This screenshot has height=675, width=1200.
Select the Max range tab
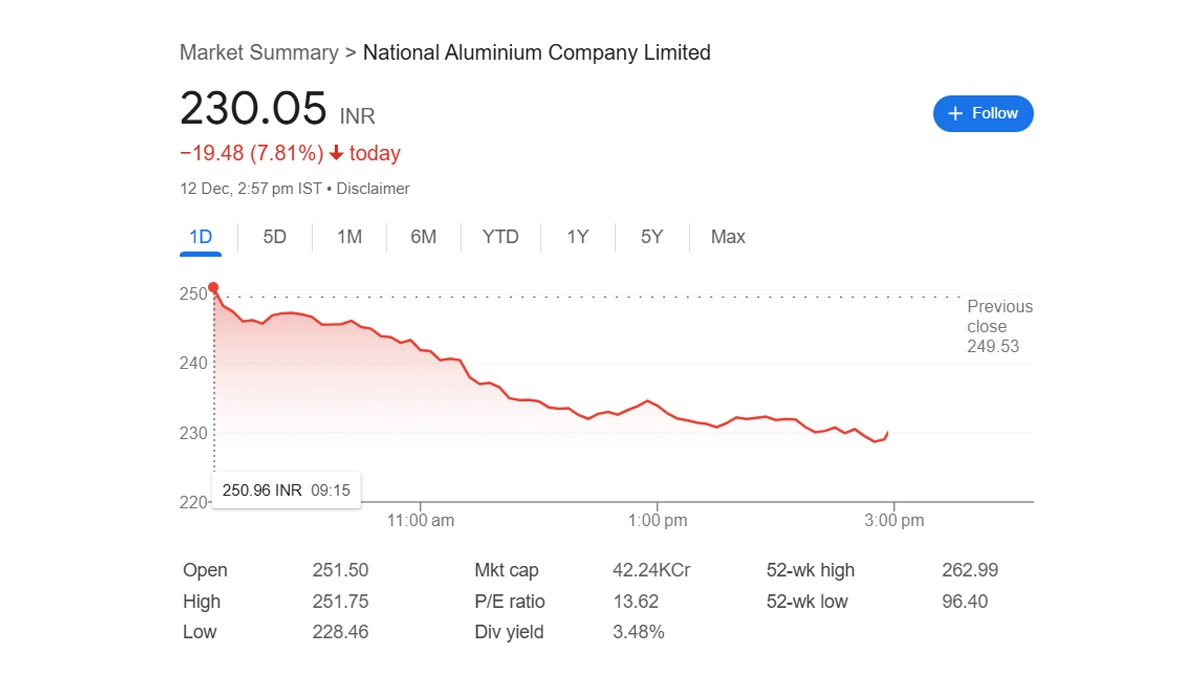coord(728,237)
